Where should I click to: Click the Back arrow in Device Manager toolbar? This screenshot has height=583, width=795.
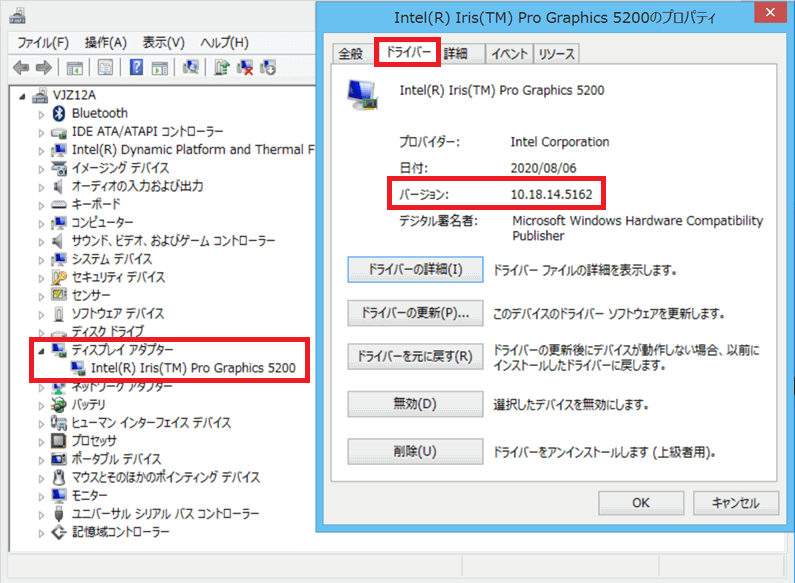(x=21, y=67)
